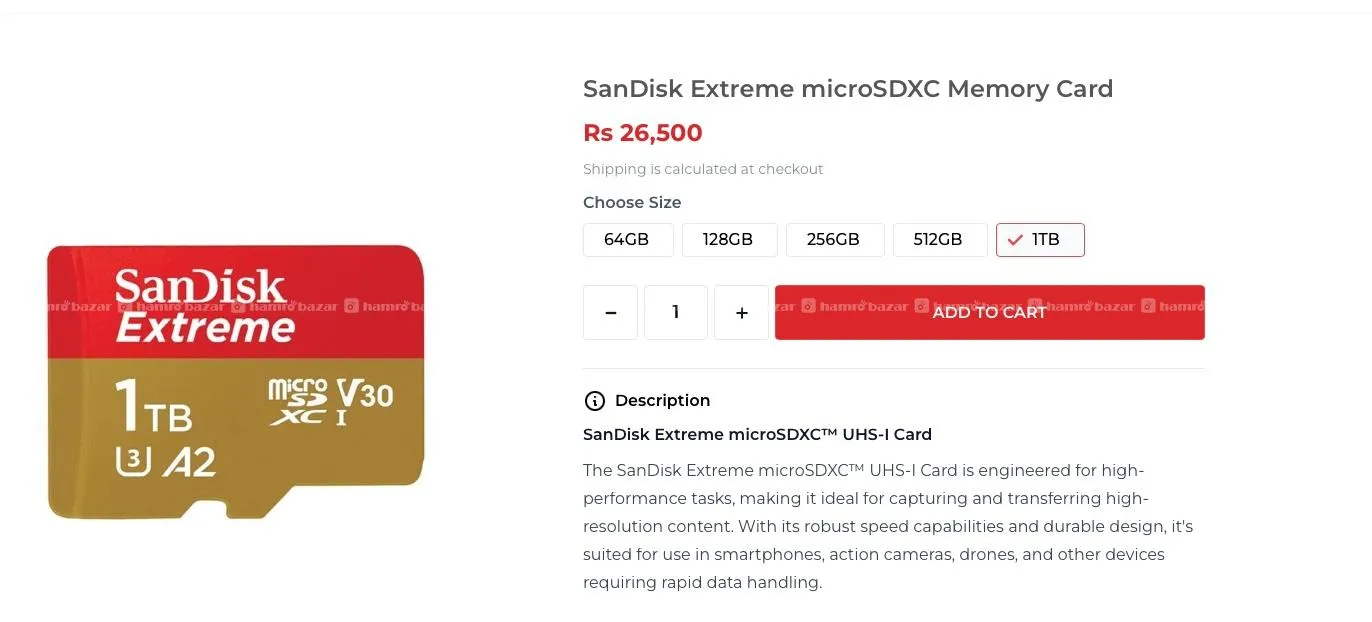Select the 64GB size option
This screenshot has height=622, width=1372.
coord(626,240)
